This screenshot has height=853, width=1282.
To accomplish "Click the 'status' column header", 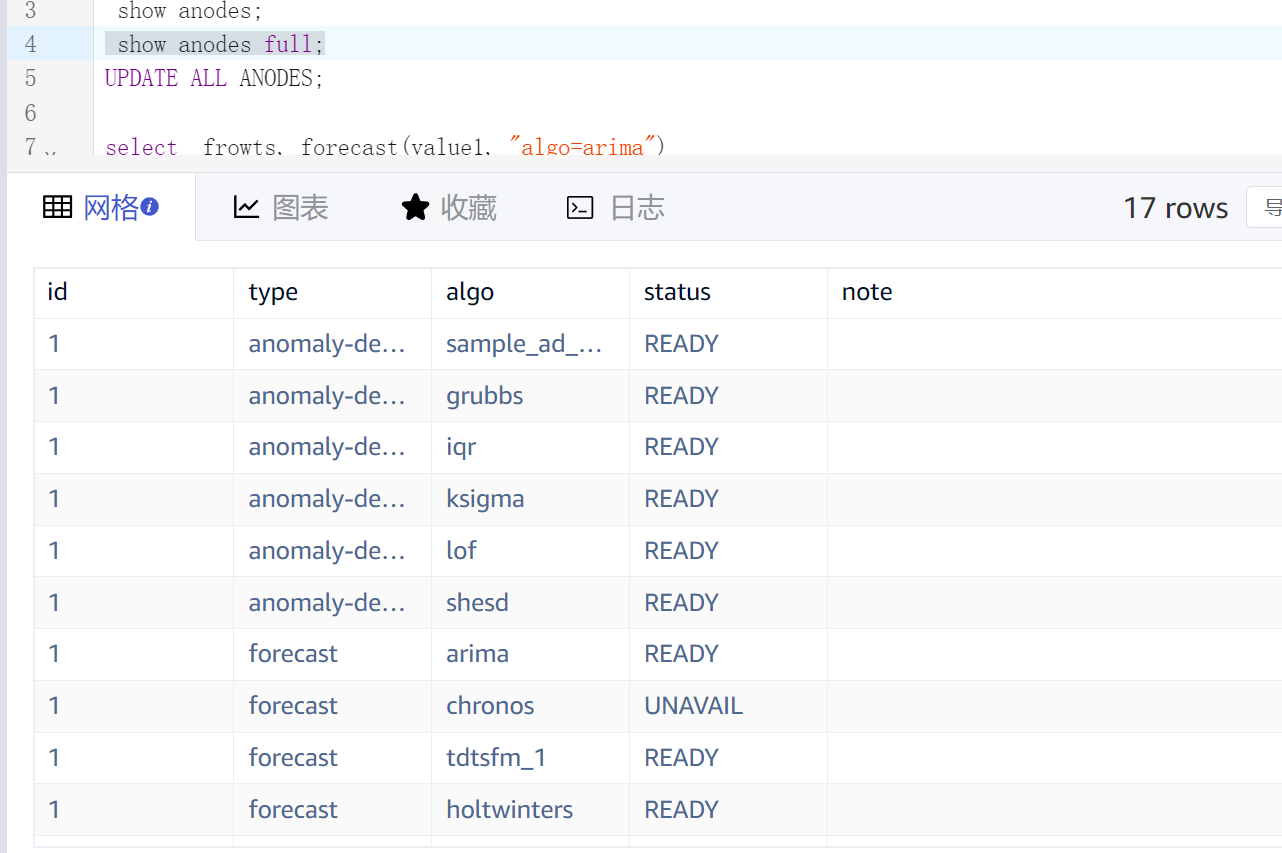I will 677,292.
